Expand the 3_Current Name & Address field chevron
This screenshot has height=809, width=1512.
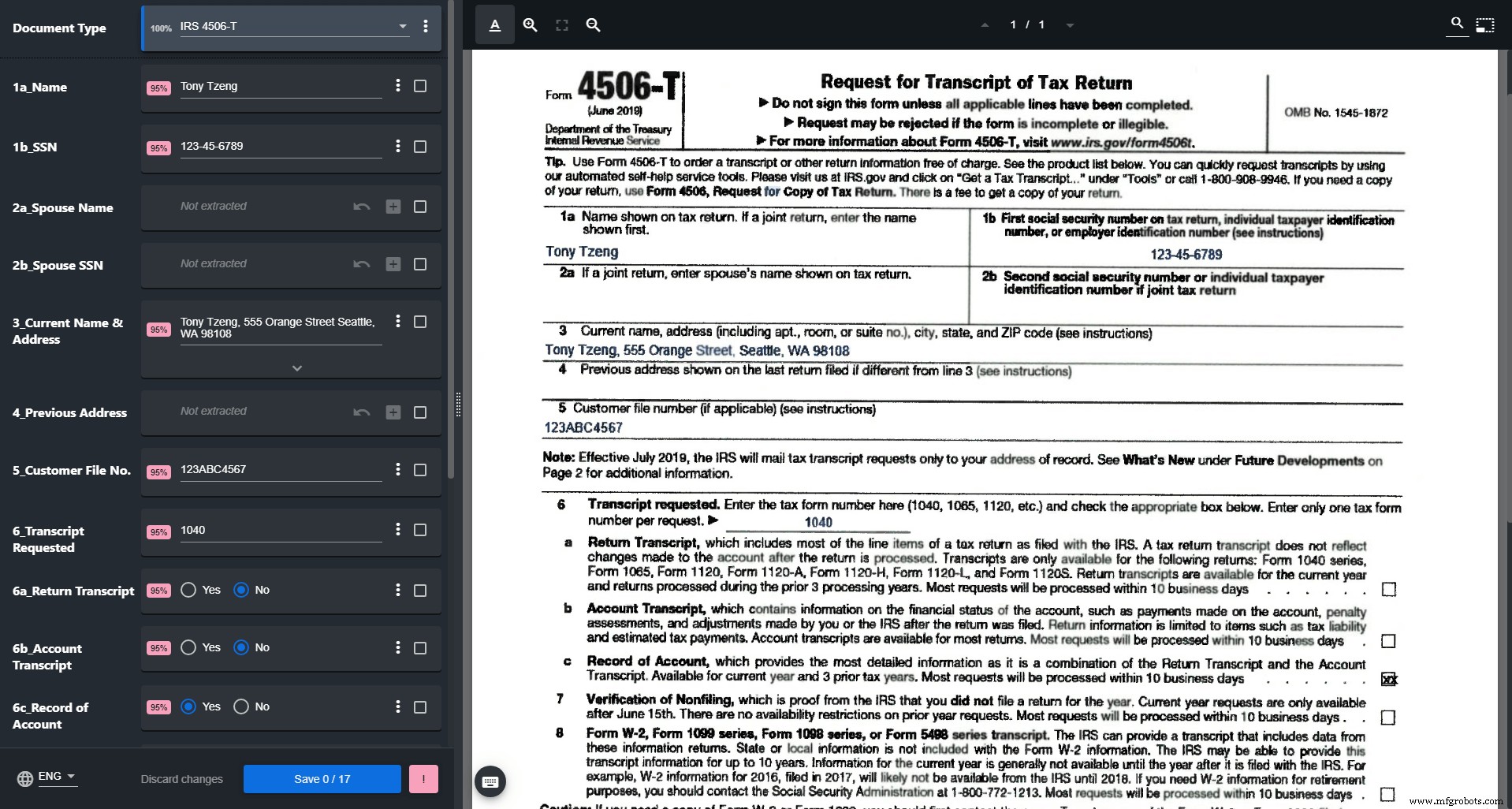[296, 367]
